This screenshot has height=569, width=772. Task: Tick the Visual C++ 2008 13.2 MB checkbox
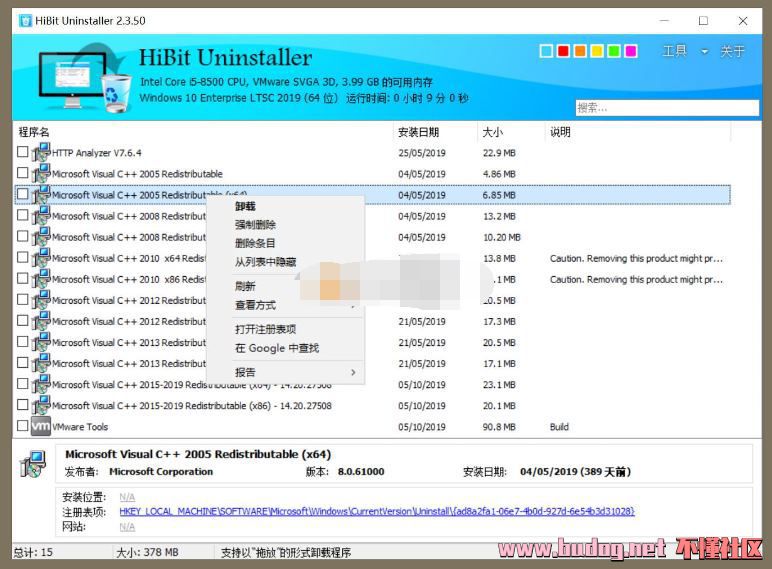pos(23,215)
